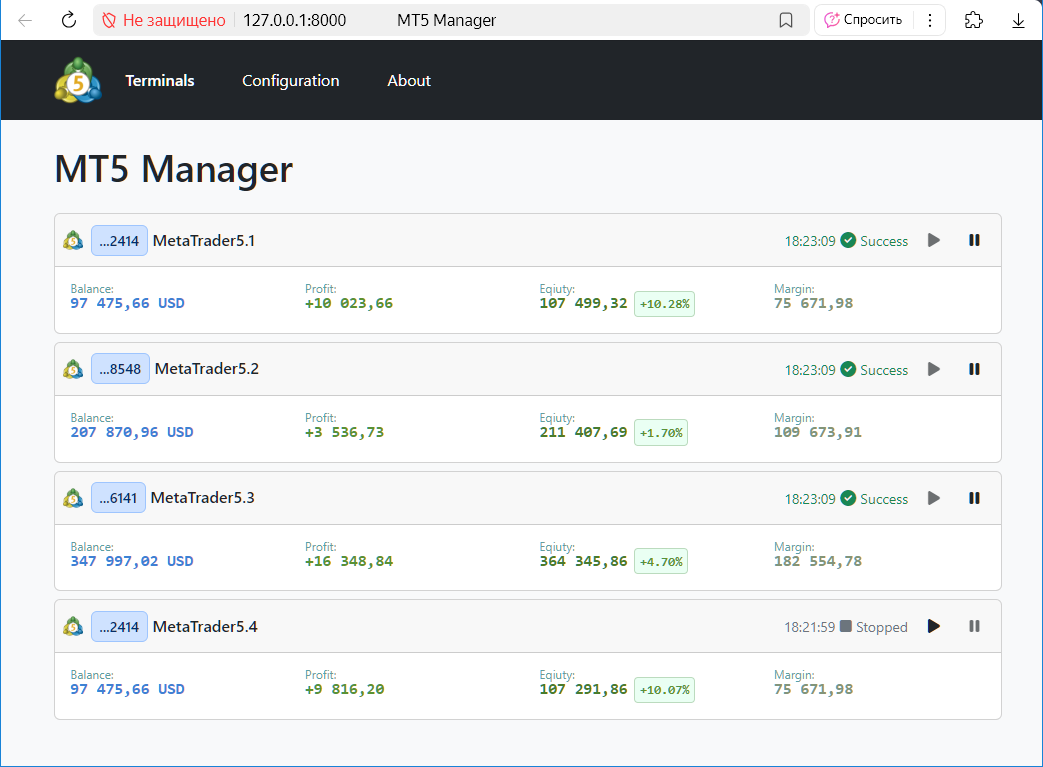Screen dimensions: 1043x767
Task: Go to the Configuration page
Action: [290, 81]
